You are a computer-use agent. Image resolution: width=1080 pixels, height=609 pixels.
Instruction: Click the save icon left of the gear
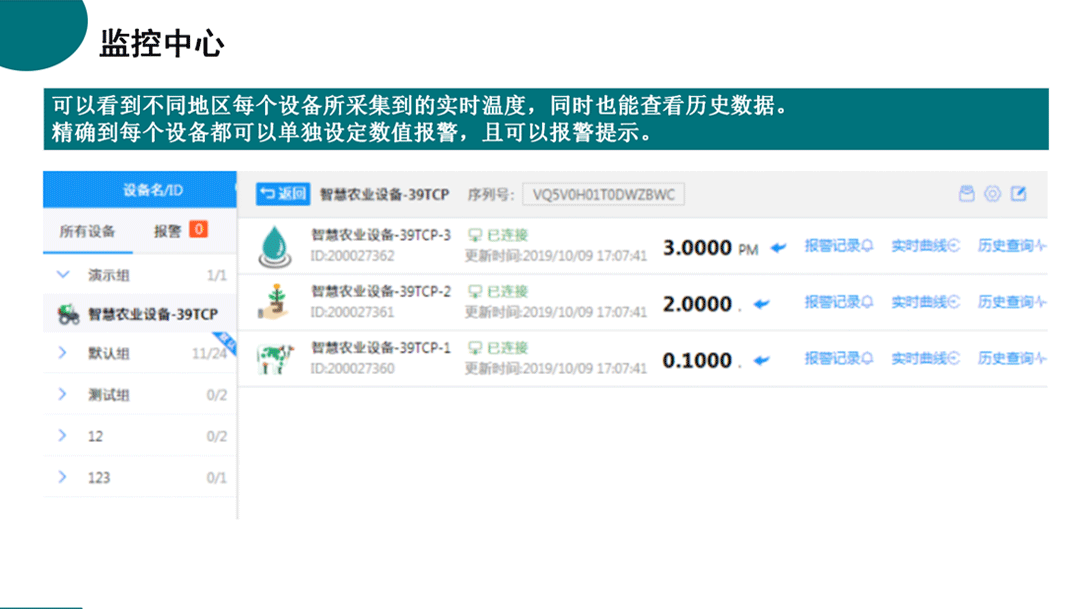click(966, 194)
